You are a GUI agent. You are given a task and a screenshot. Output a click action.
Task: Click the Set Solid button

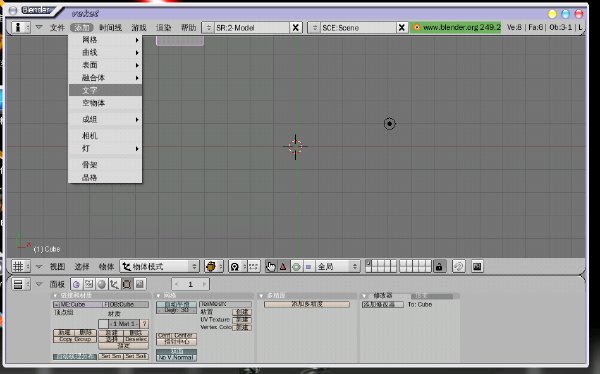click(136, 356)
